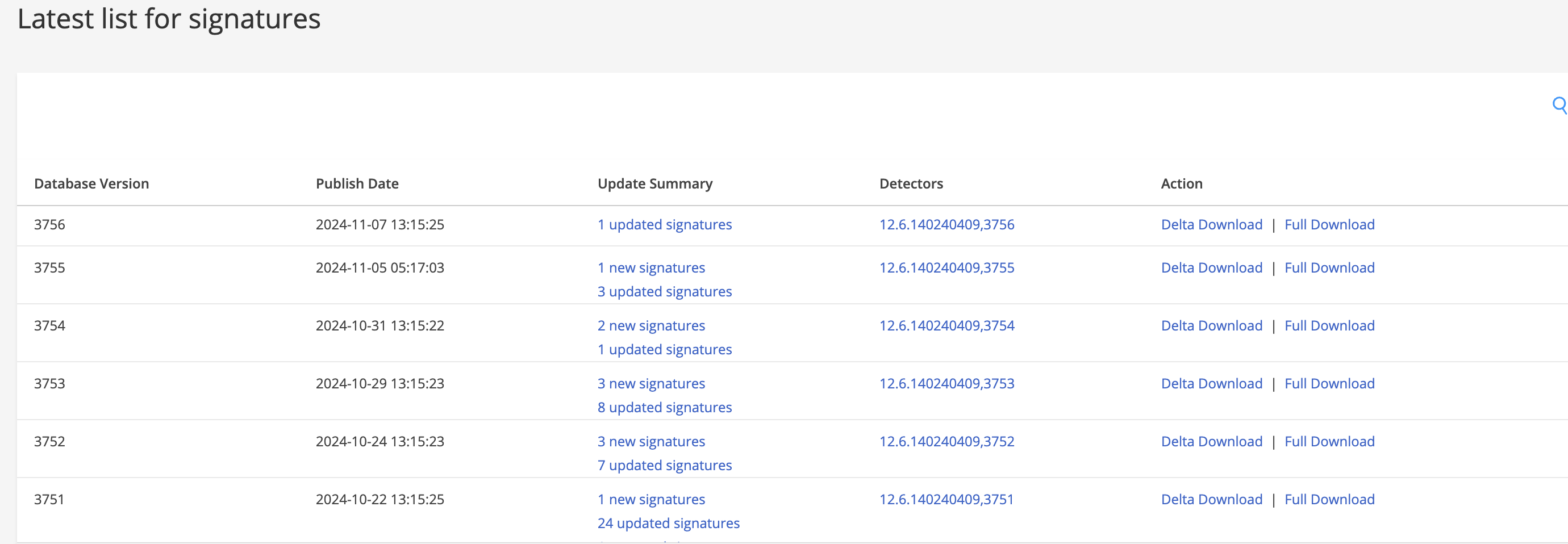This screenshot has height=544, width=1568.
Task: Open detector 12.6.140240409,3753
Action: click(x=947, y=383)
